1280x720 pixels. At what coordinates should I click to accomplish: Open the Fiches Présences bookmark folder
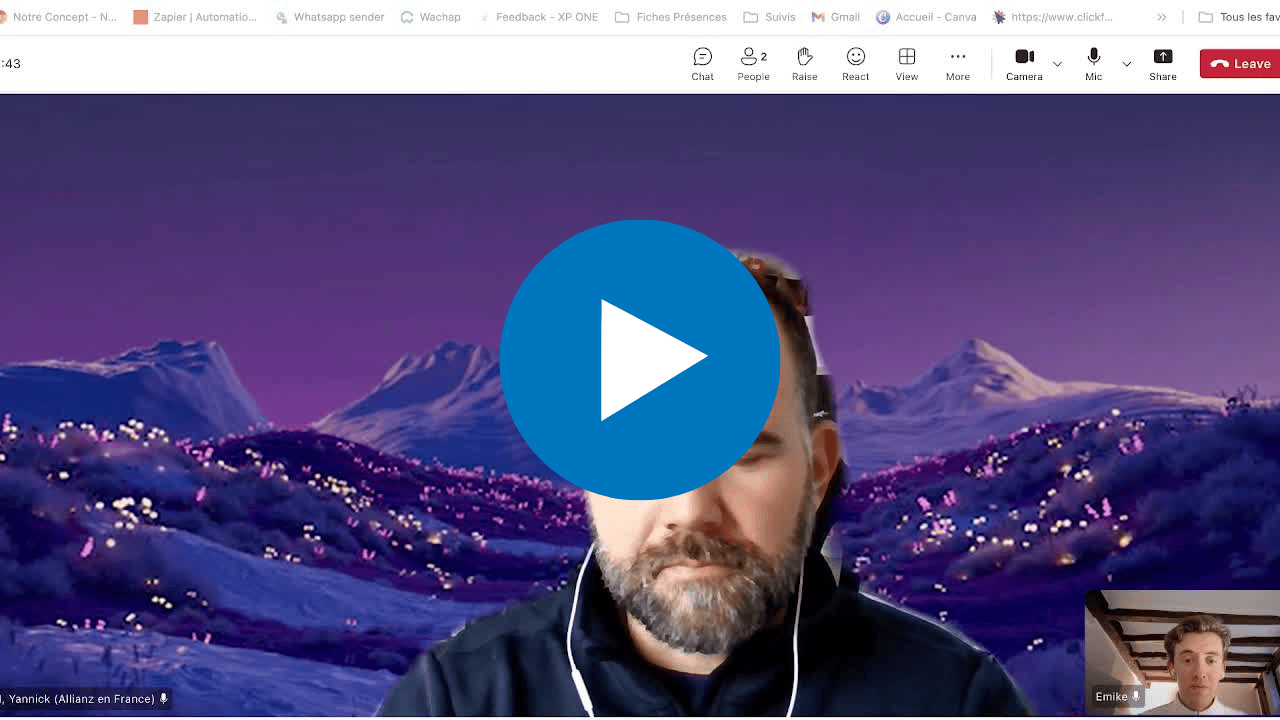pyautogui.click(x=671, y=17)
